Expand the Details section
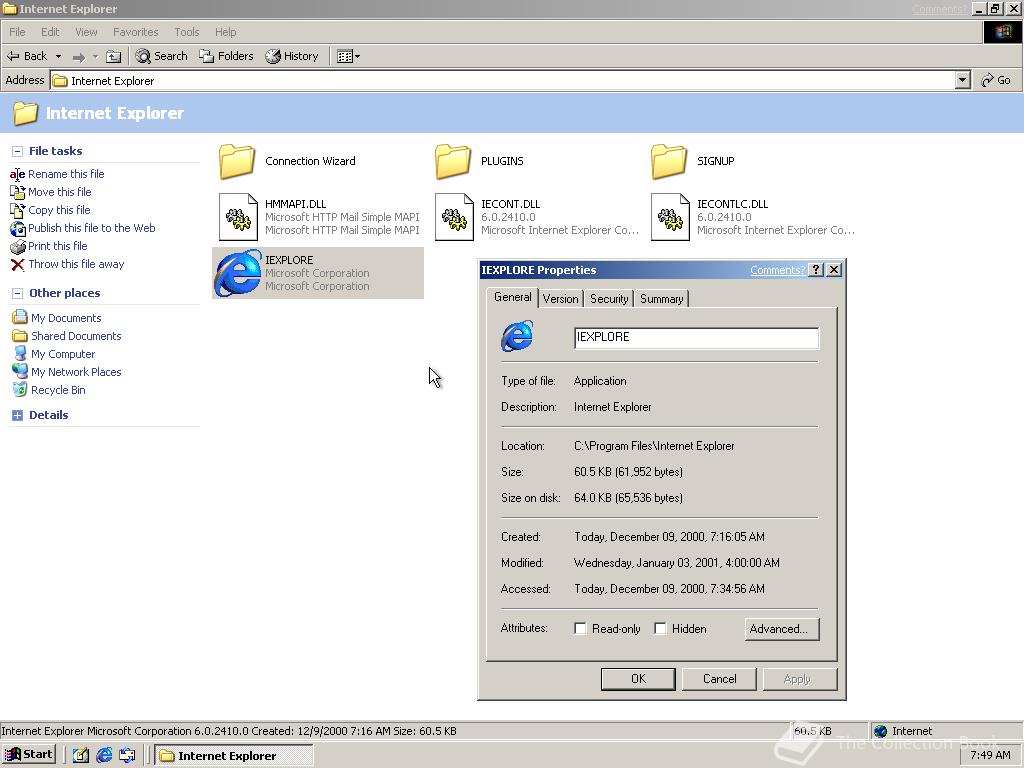The height and width of the screenshot is (768, 1024). point(18,415)
